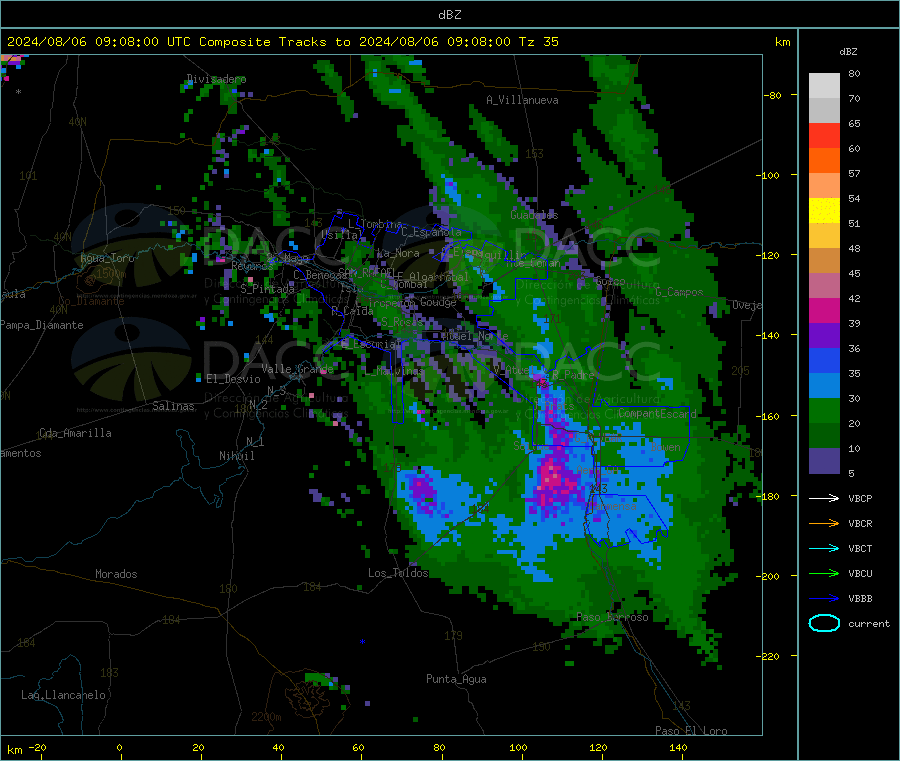
Task: Click the 'Tz 35' threshold text
Action: click(538, 42)
